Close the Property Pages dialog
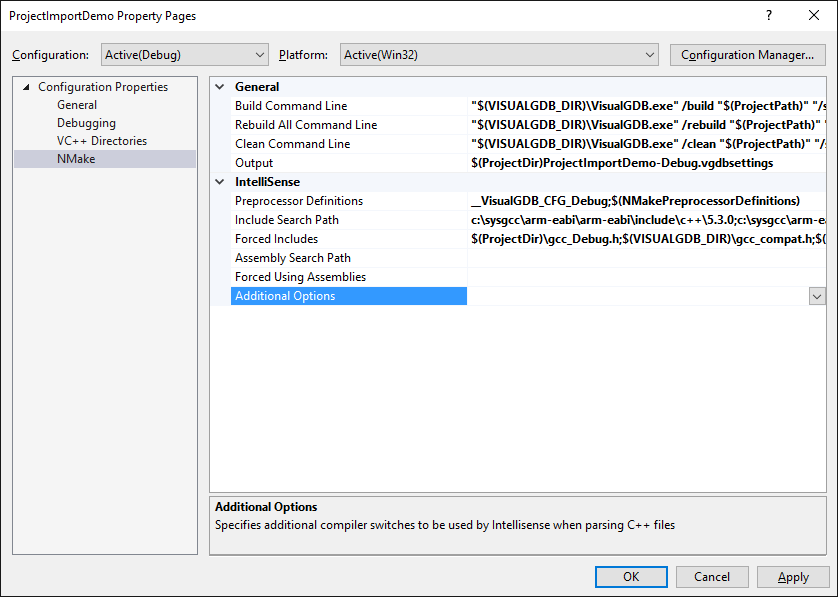 814,16
